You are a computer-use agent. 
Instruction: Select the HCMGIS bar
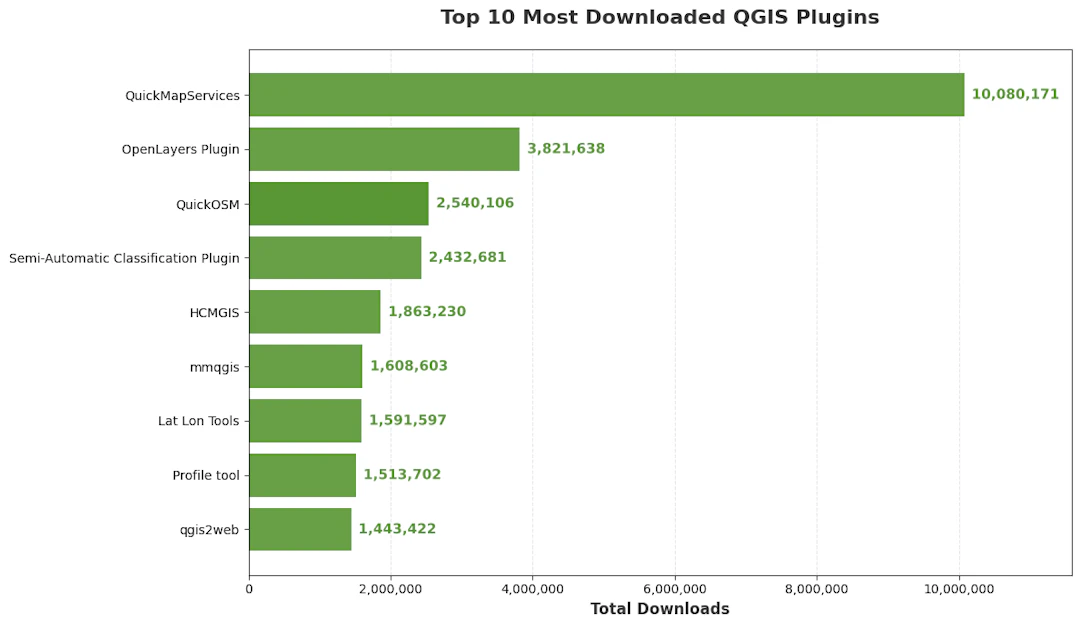[x=315, y=311]
